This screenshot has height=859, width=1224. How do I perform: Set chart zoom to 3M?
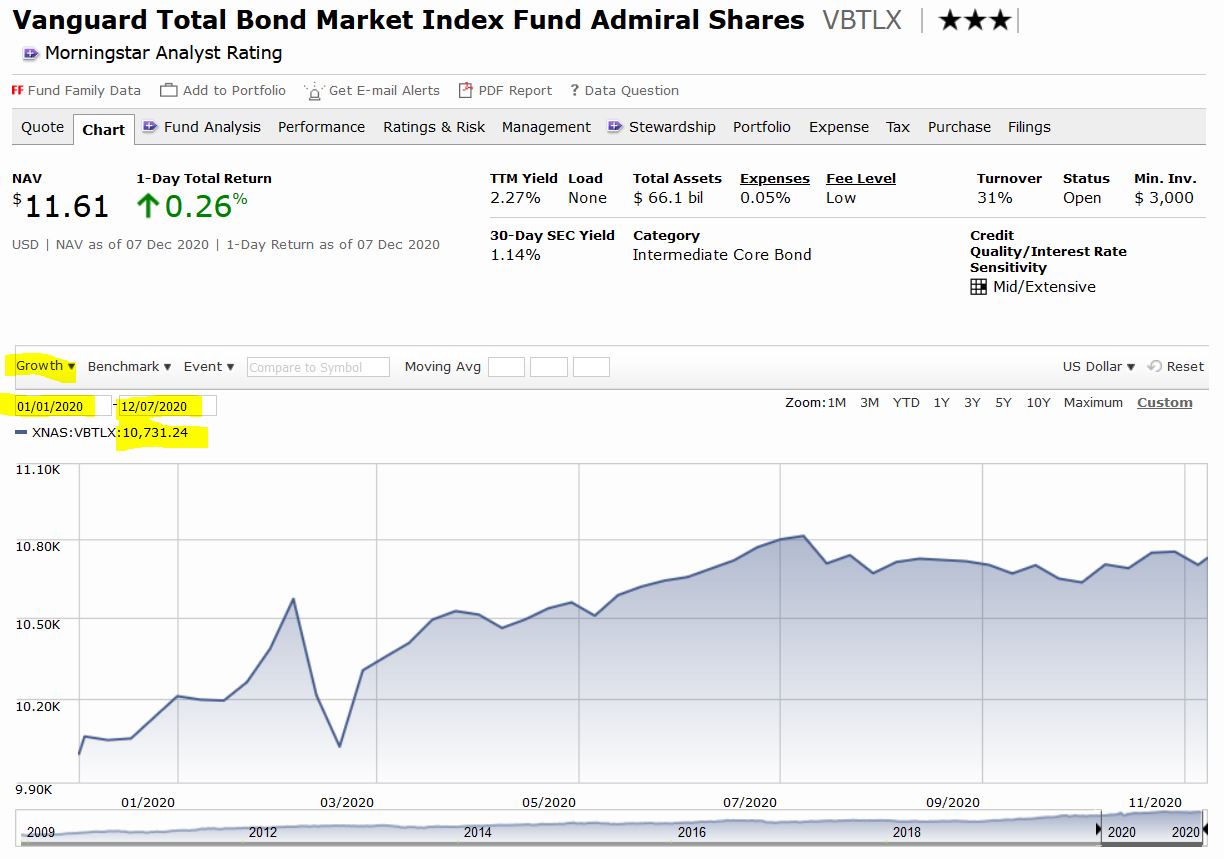tap(869, 403)
